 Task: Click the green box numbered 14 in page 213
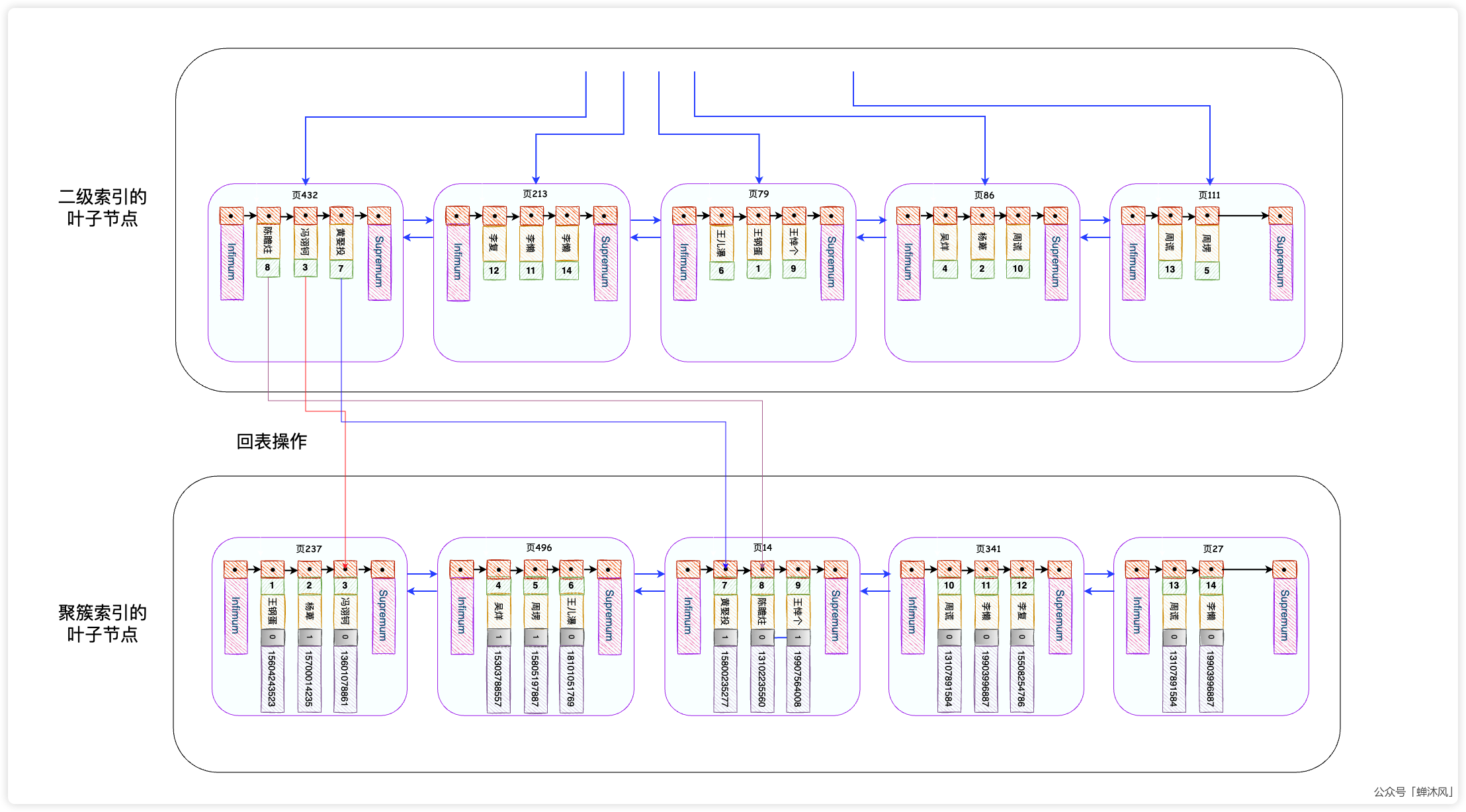pyautogui.click(x=567, y=270)
